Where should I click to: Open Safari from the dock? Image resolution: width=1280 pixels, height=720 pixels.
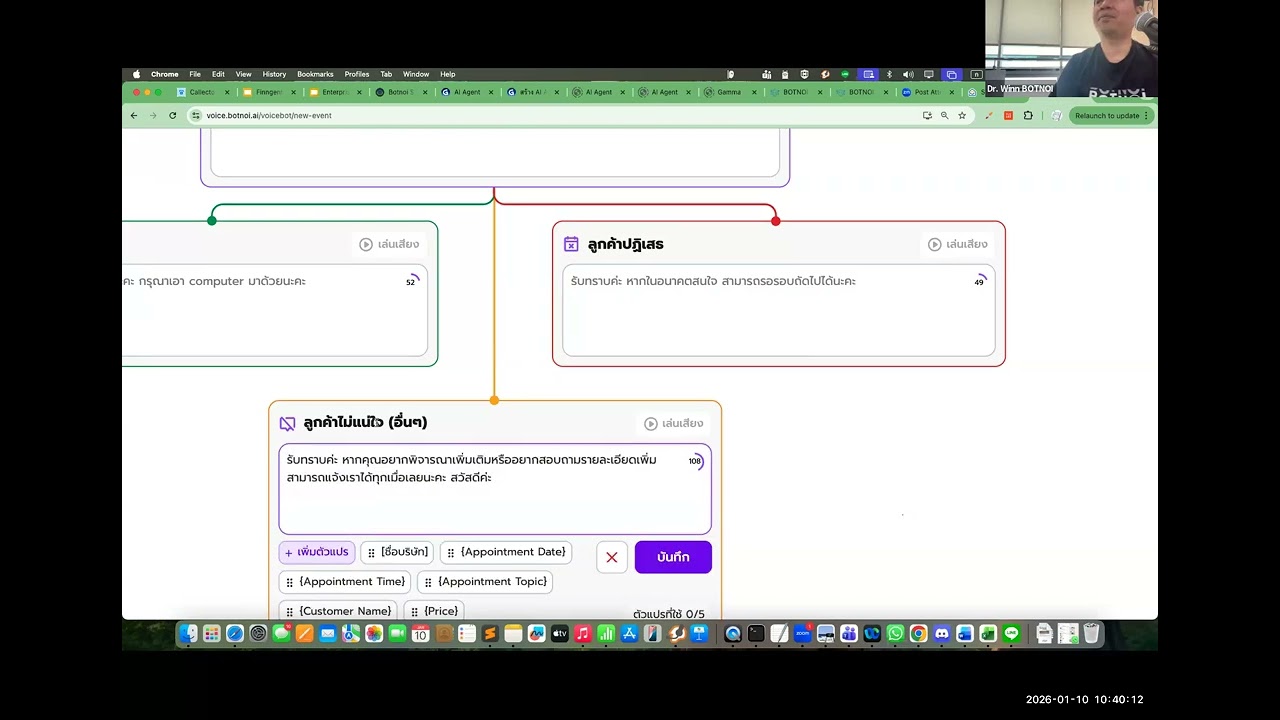pyautogui.click(x=235, y=633)
